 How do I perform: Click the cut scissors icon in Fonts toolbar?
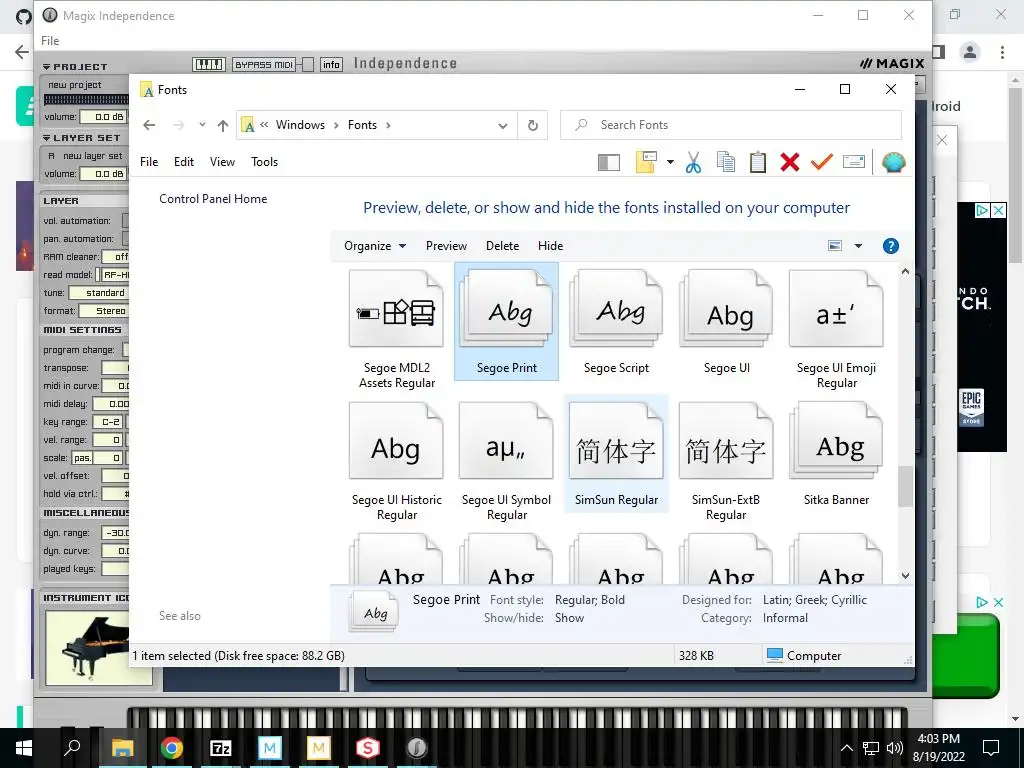pos(694,162)
